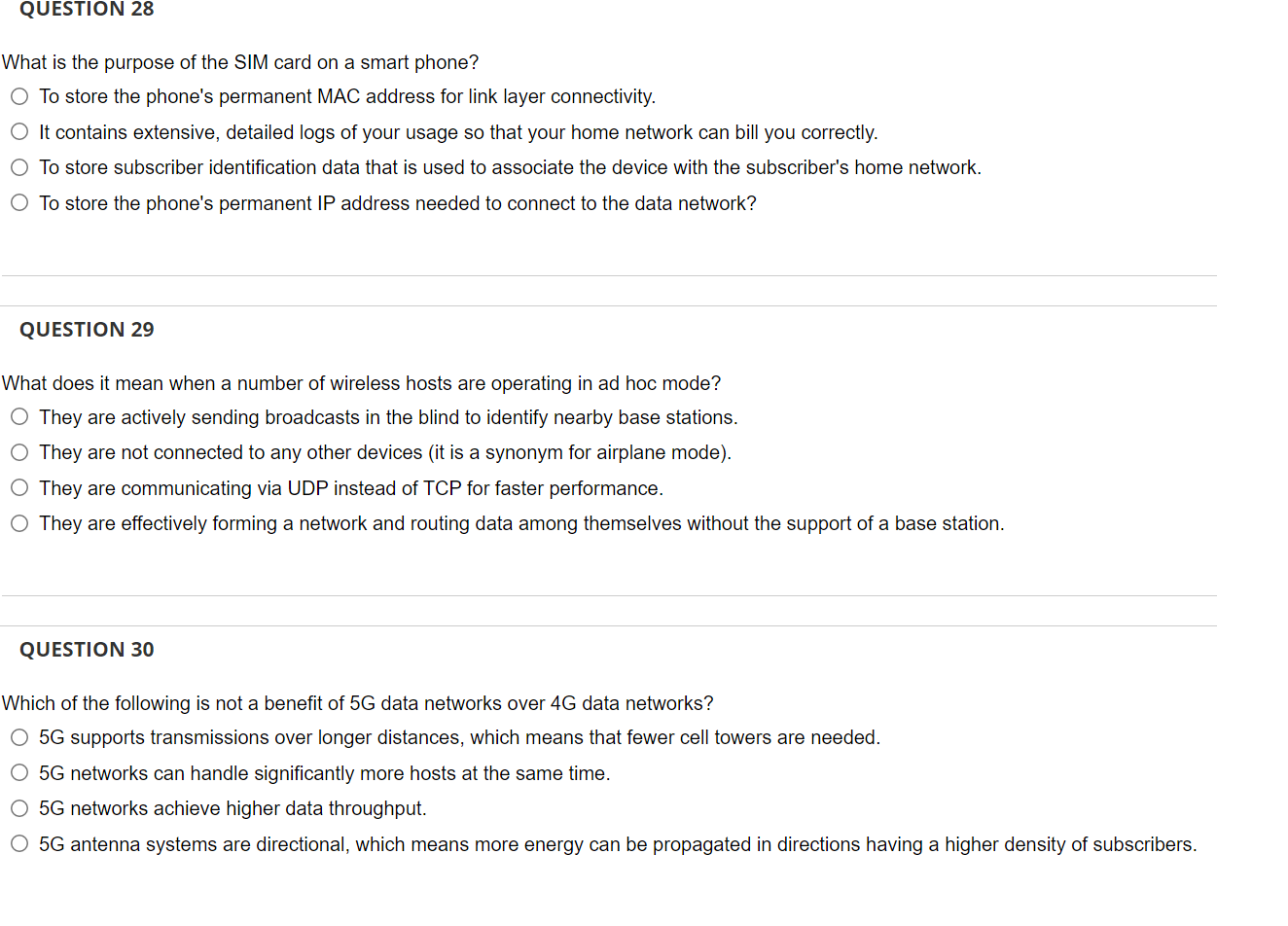Select 'communicating via UDP instead of TCP' answer
This screenshot has height=926, width=1288.
coord(19,487)
